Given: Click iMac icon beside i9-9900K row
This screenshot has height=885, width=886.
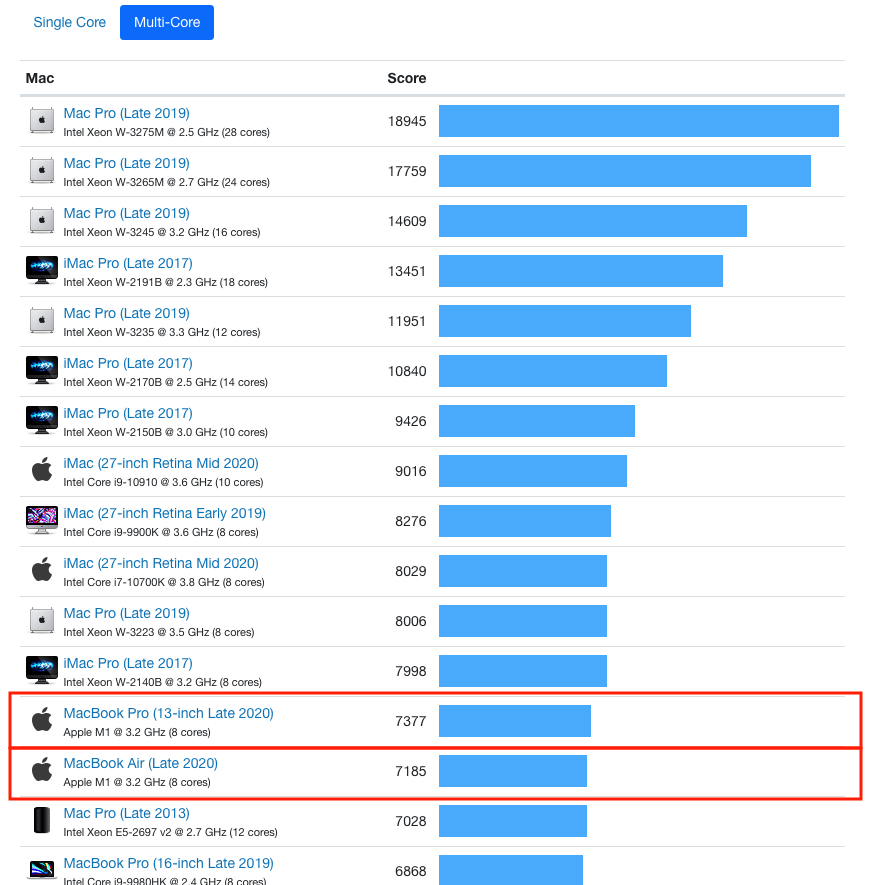Looking at the screenshot, I should click(42, 520).
